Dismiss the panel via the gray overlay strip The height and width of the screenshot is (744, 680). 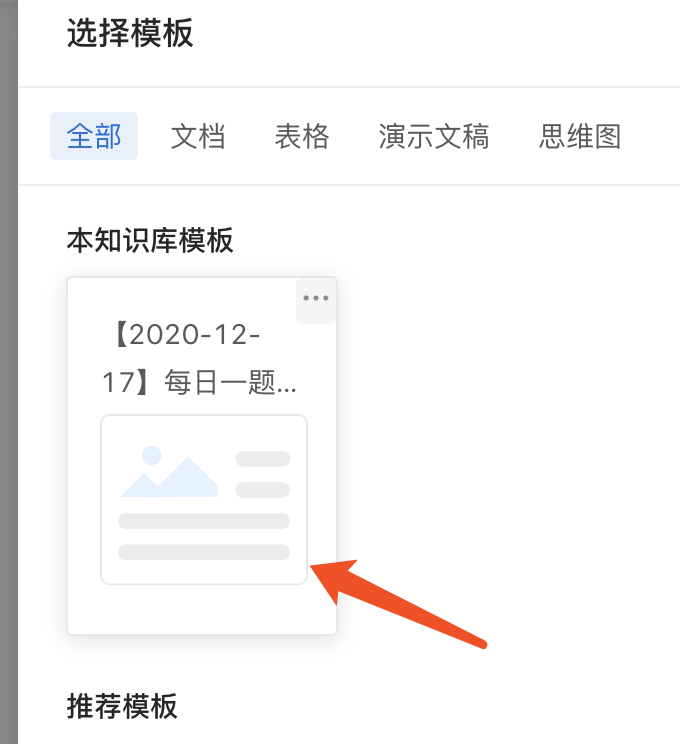[x=9, y=372]
